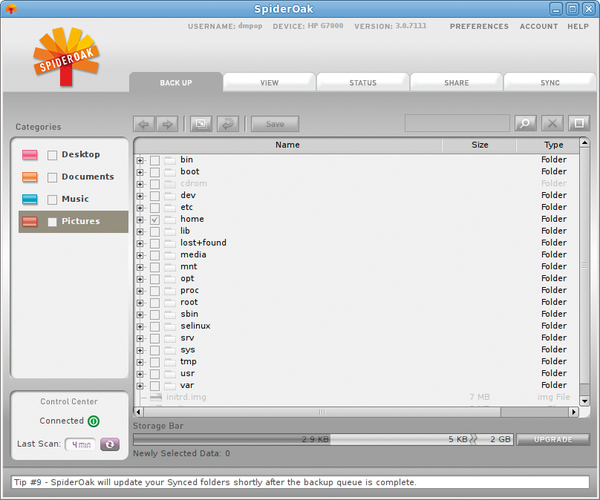Tick the tmp folder checkbox
600x500 pixels.
click(x=155, y=362)
